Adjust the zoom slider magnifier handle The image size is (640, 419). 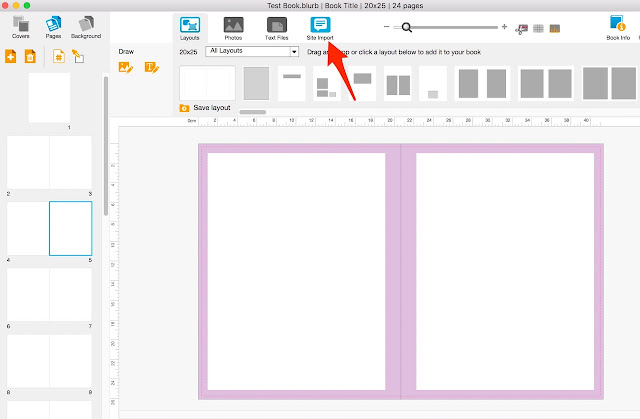[407, 27]
